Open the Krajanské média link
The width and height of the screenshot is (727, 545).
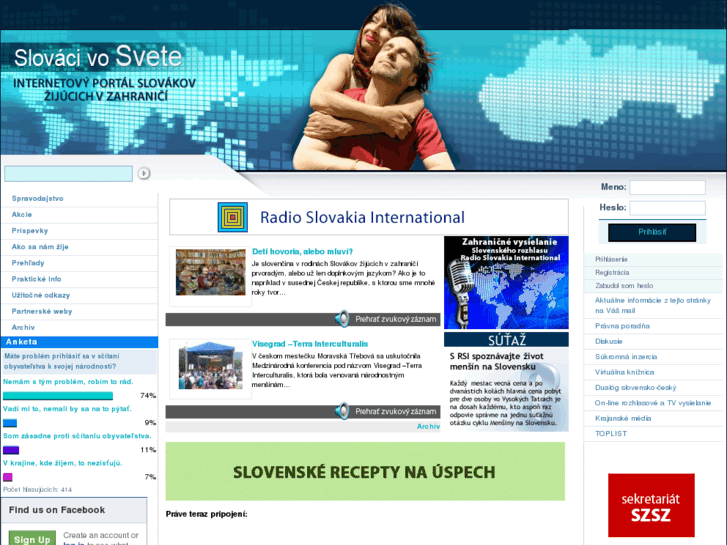[623, 418]
